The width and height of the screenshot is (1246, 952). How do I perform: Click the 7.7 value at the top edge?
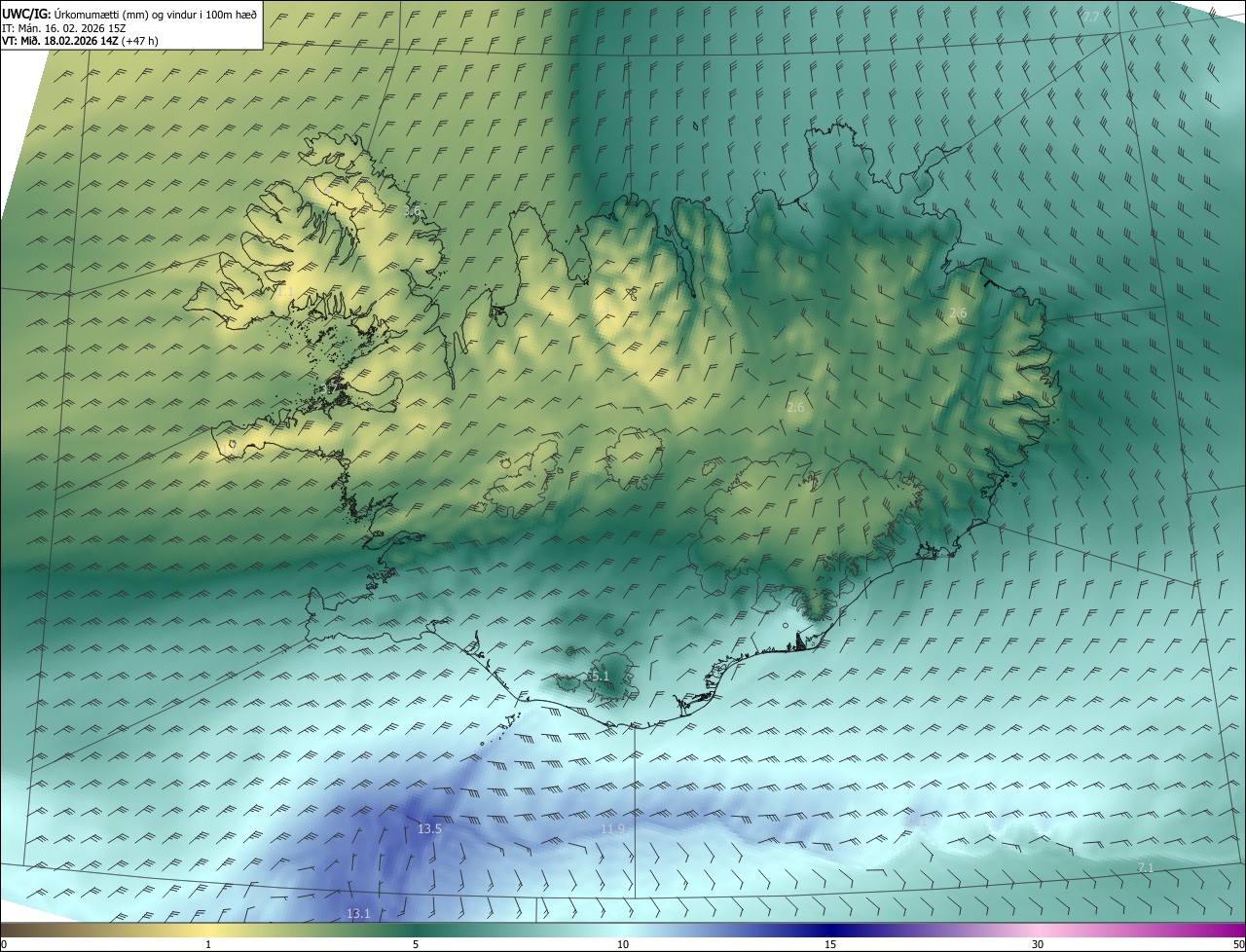tap(1090, 18)
